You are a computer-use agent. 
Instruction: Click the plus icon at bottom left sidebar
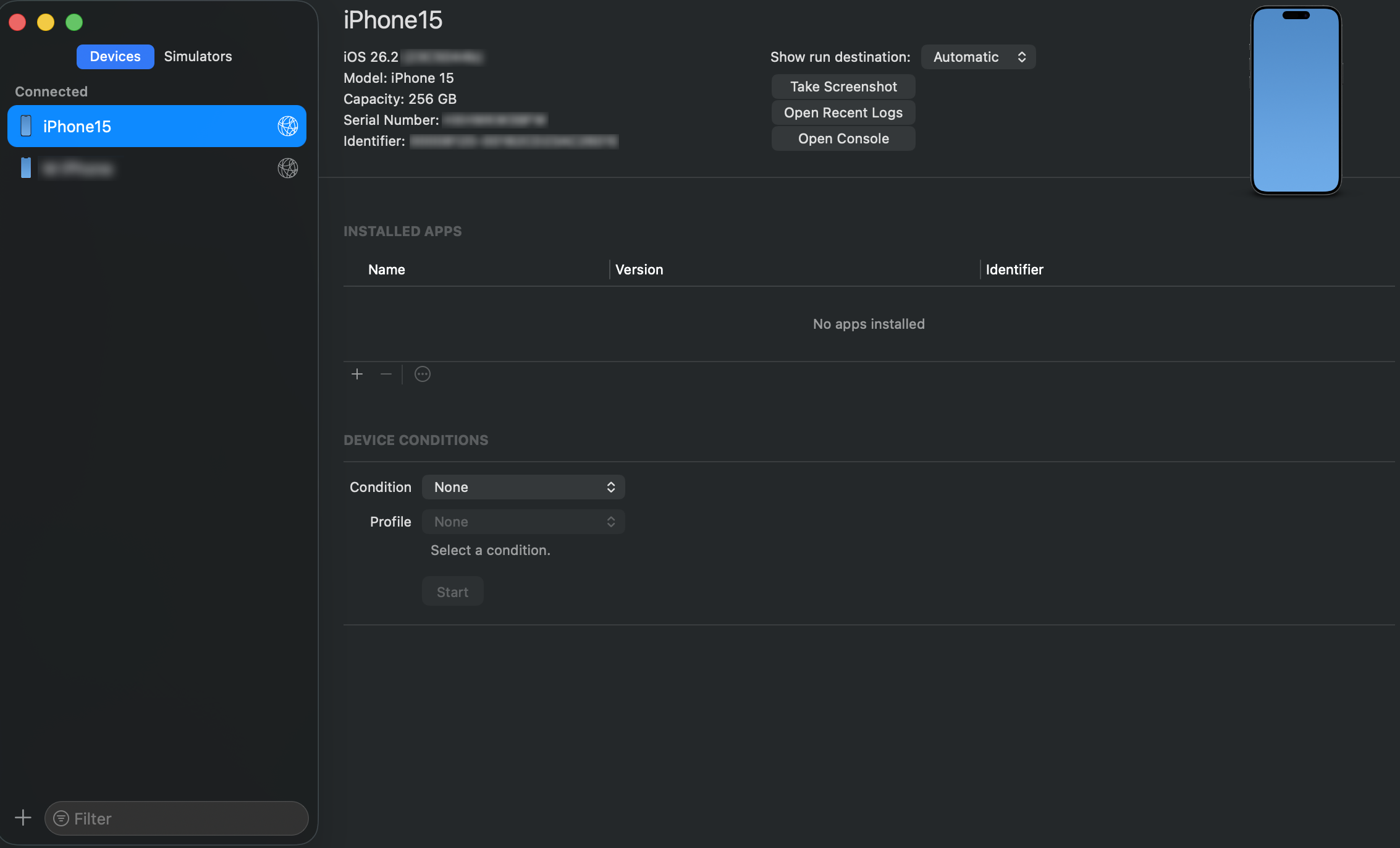coord(22,817)
